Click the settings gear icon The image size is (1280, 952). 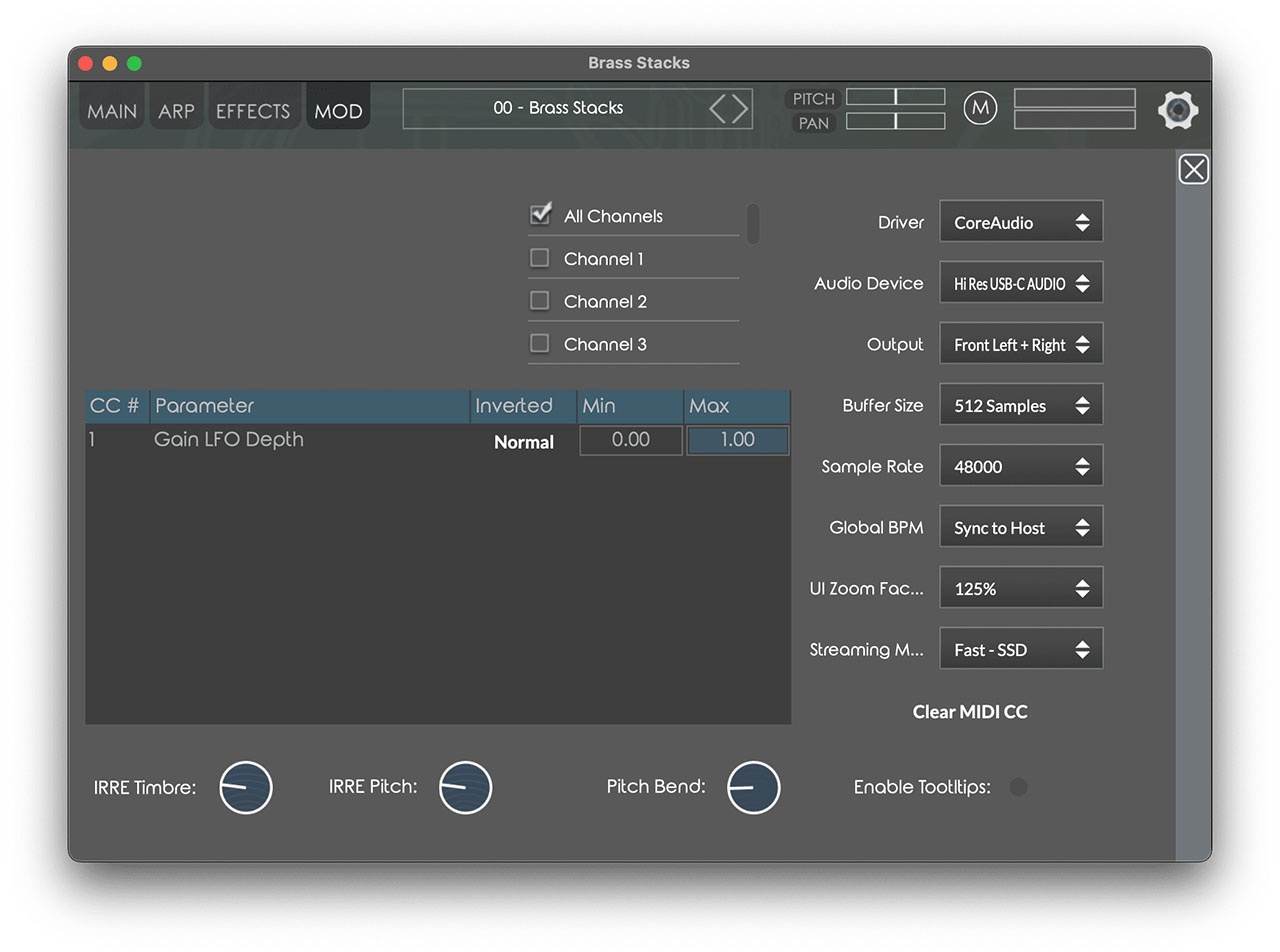pos(1178,109)
